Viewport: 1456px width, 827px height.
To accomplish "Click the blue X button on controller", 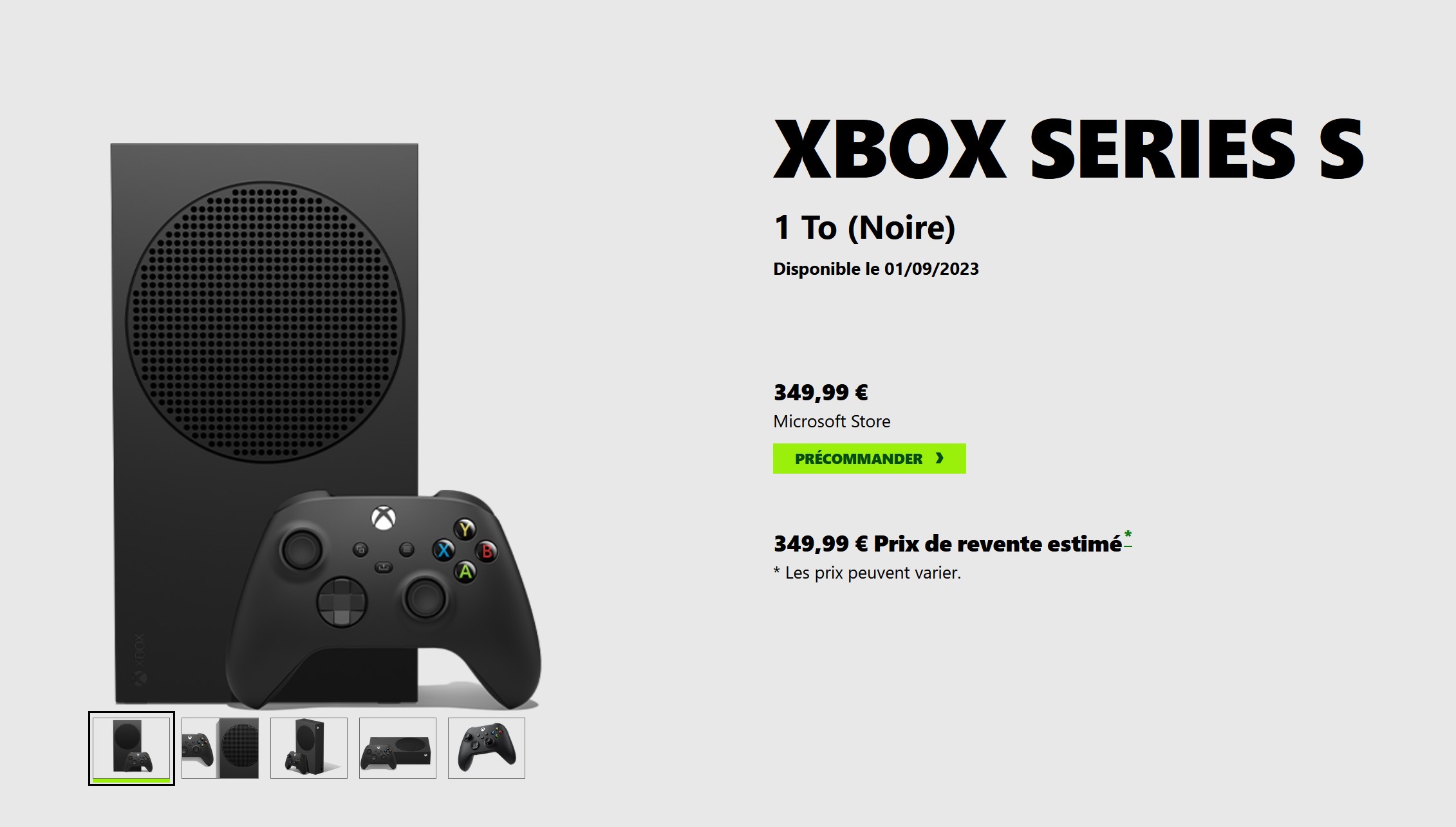I will tap(443, 550).
